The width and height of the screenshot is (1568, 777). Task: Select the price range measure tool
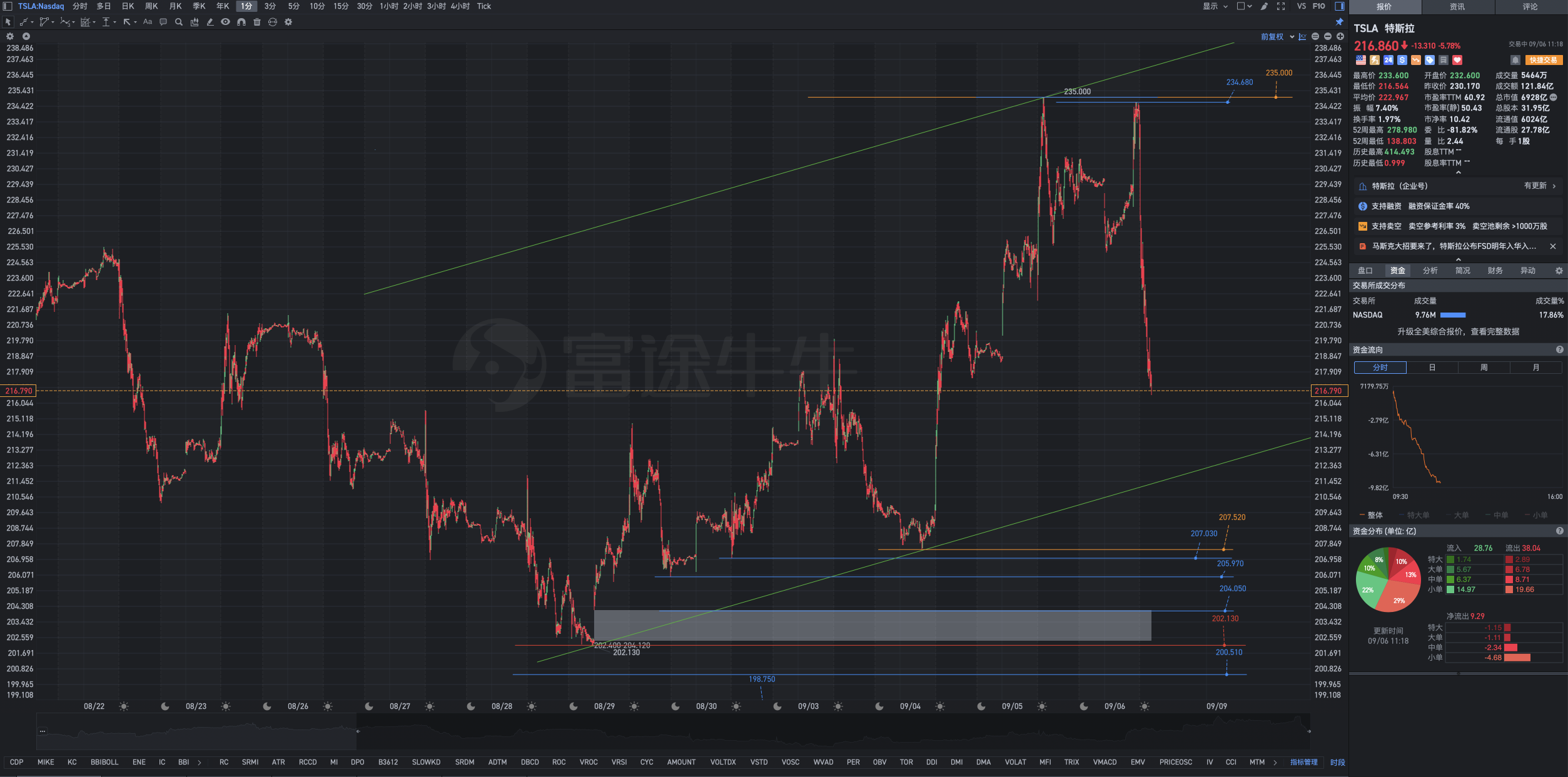pyautogui.click(x=106, y=22)
